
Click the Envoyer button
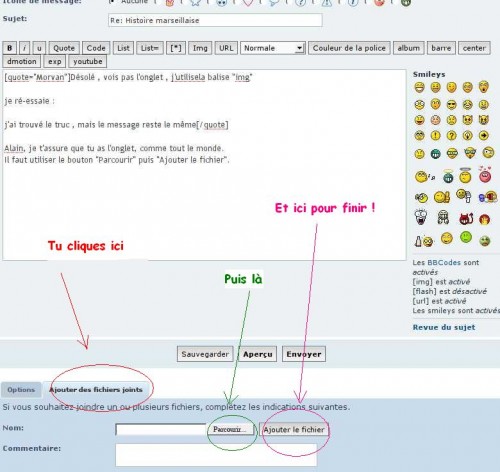coord(304,354)
